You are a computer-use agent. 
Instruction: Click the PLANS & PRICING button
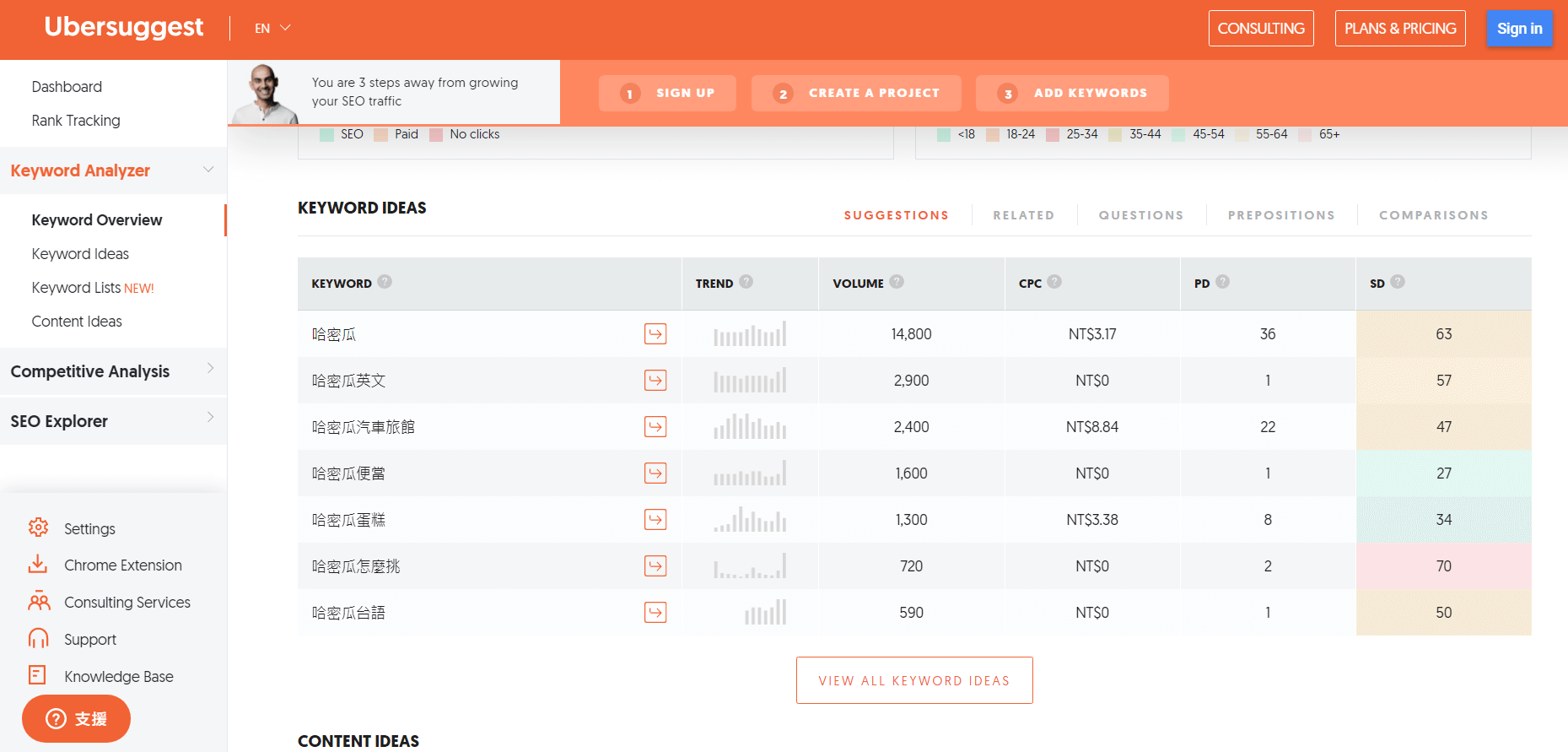(1400, 28)
